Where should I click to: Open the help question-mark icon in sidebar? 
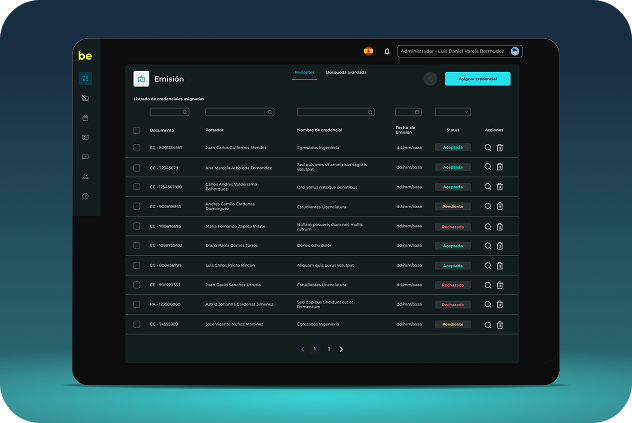point(85,196)
